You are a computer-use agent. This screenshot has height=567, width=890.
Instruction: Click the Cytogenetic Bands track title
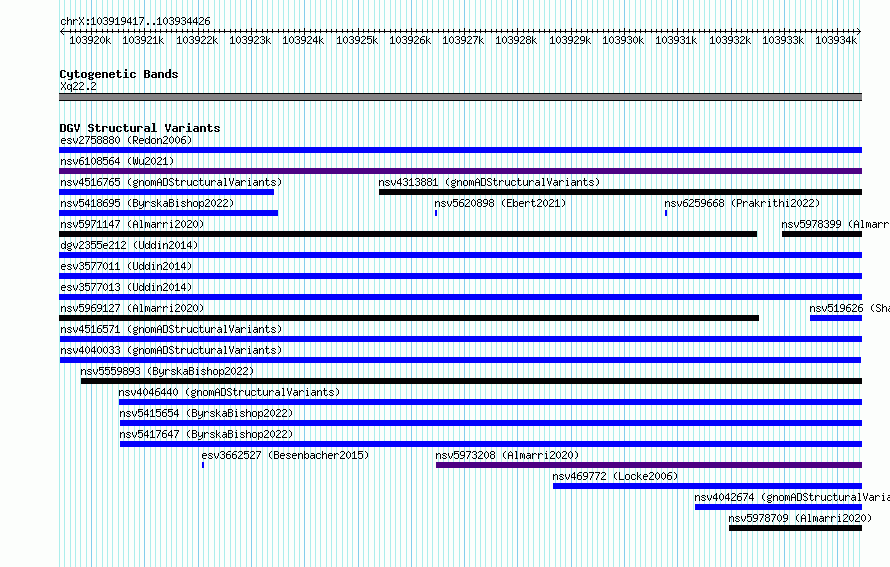(119, 74)
